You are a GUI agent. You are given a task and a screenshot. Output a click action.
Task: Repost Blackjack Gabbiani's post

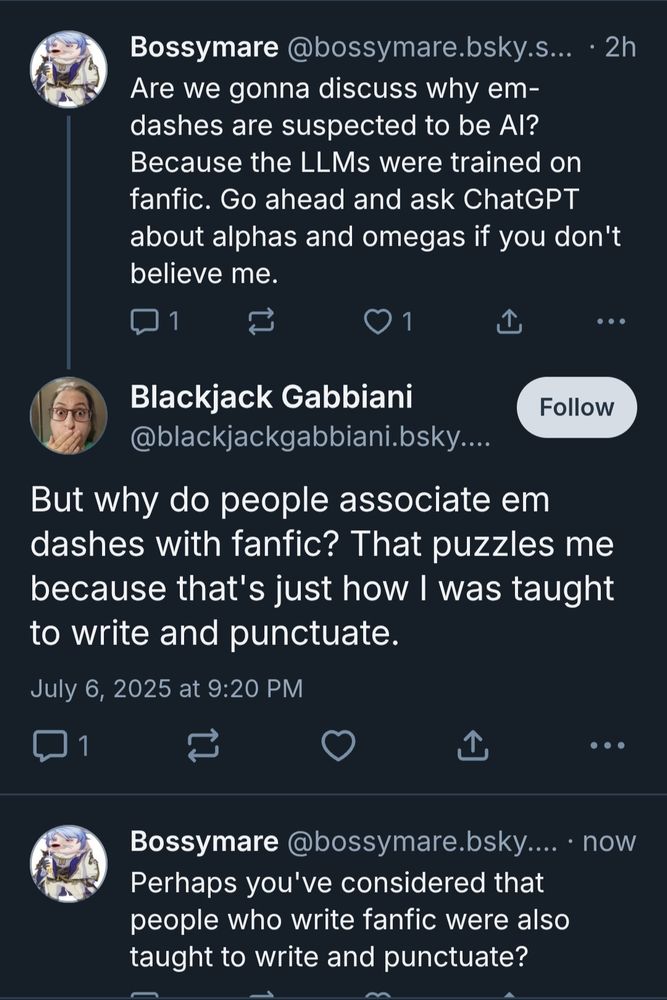click(203, 745)
